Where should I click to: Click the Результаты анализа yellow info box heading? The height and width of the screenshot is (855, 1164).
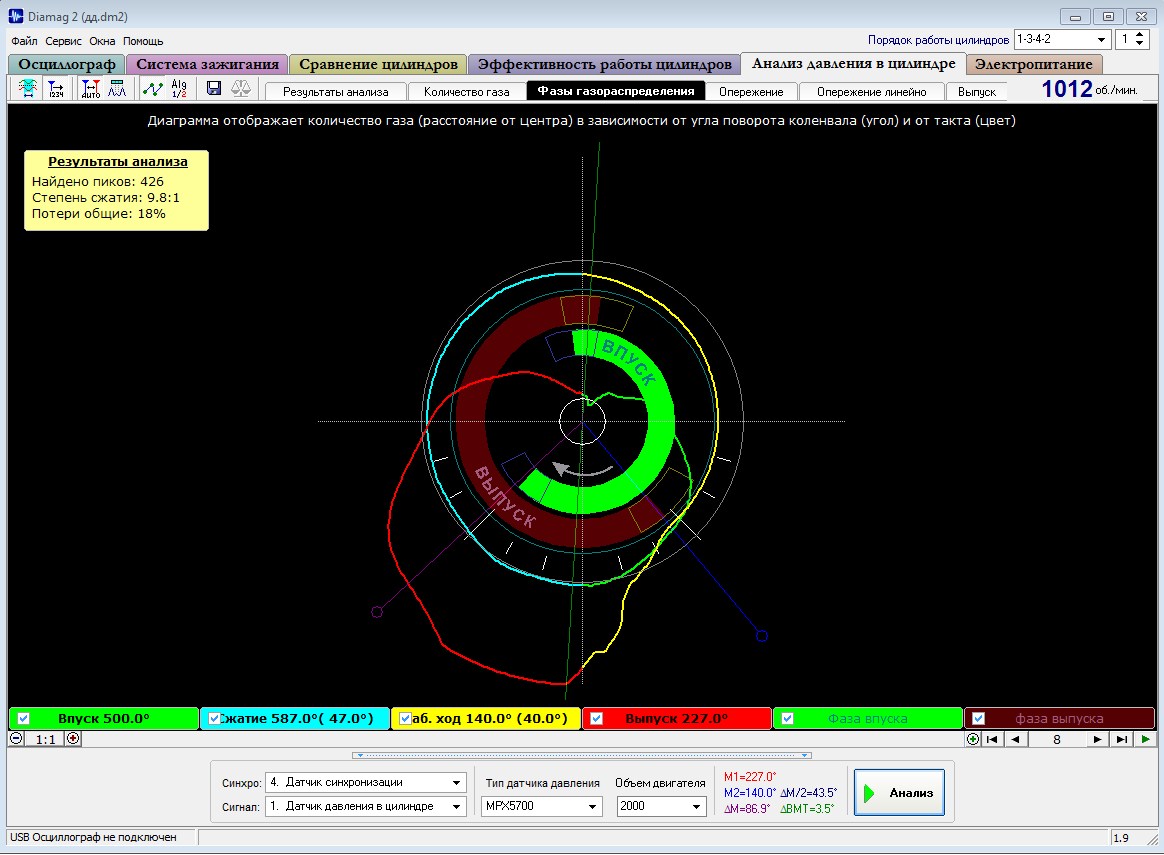coord(118,162)
